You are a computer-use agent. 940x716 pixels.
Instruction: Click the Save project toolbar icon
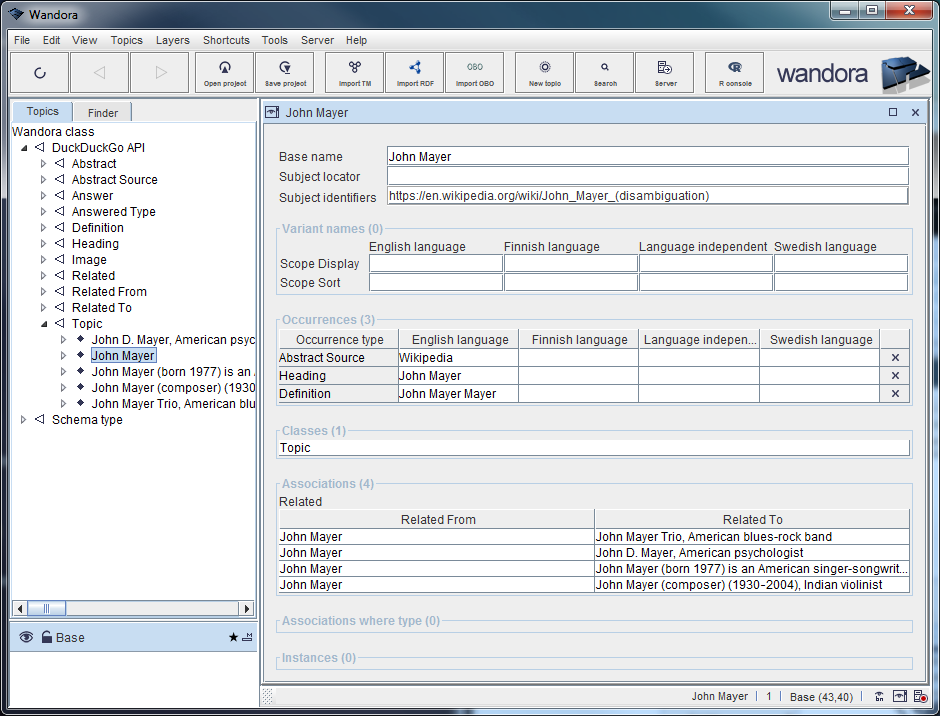285,73
